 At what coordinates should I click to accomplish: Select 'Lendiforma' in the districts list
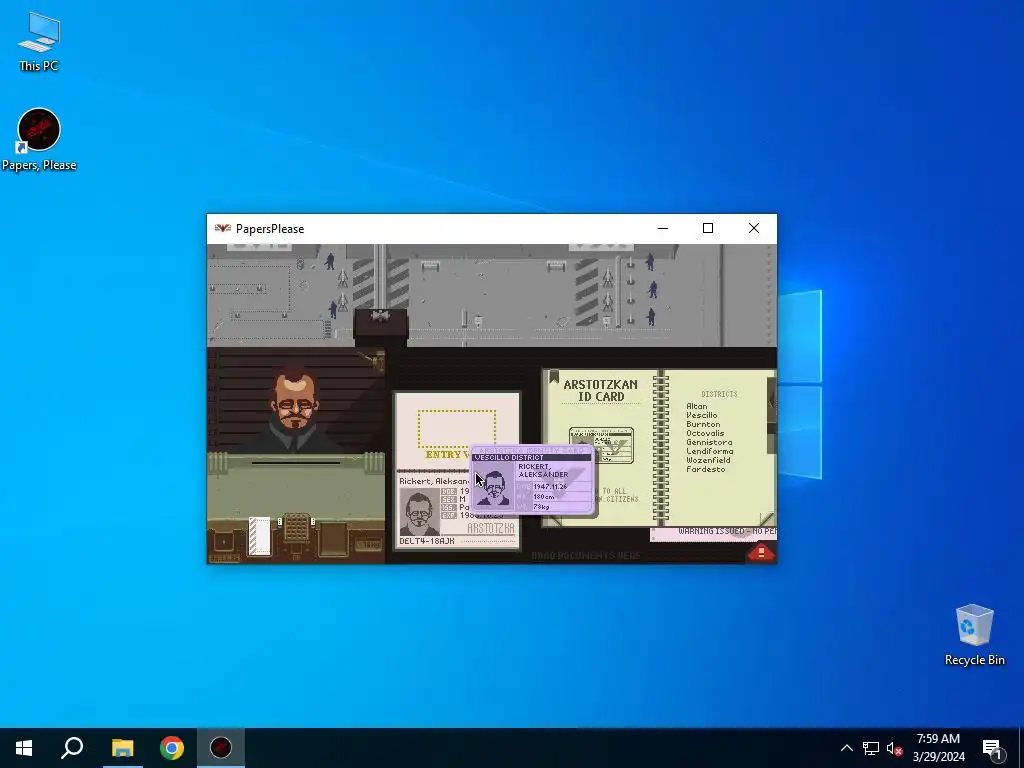point(709,451)
